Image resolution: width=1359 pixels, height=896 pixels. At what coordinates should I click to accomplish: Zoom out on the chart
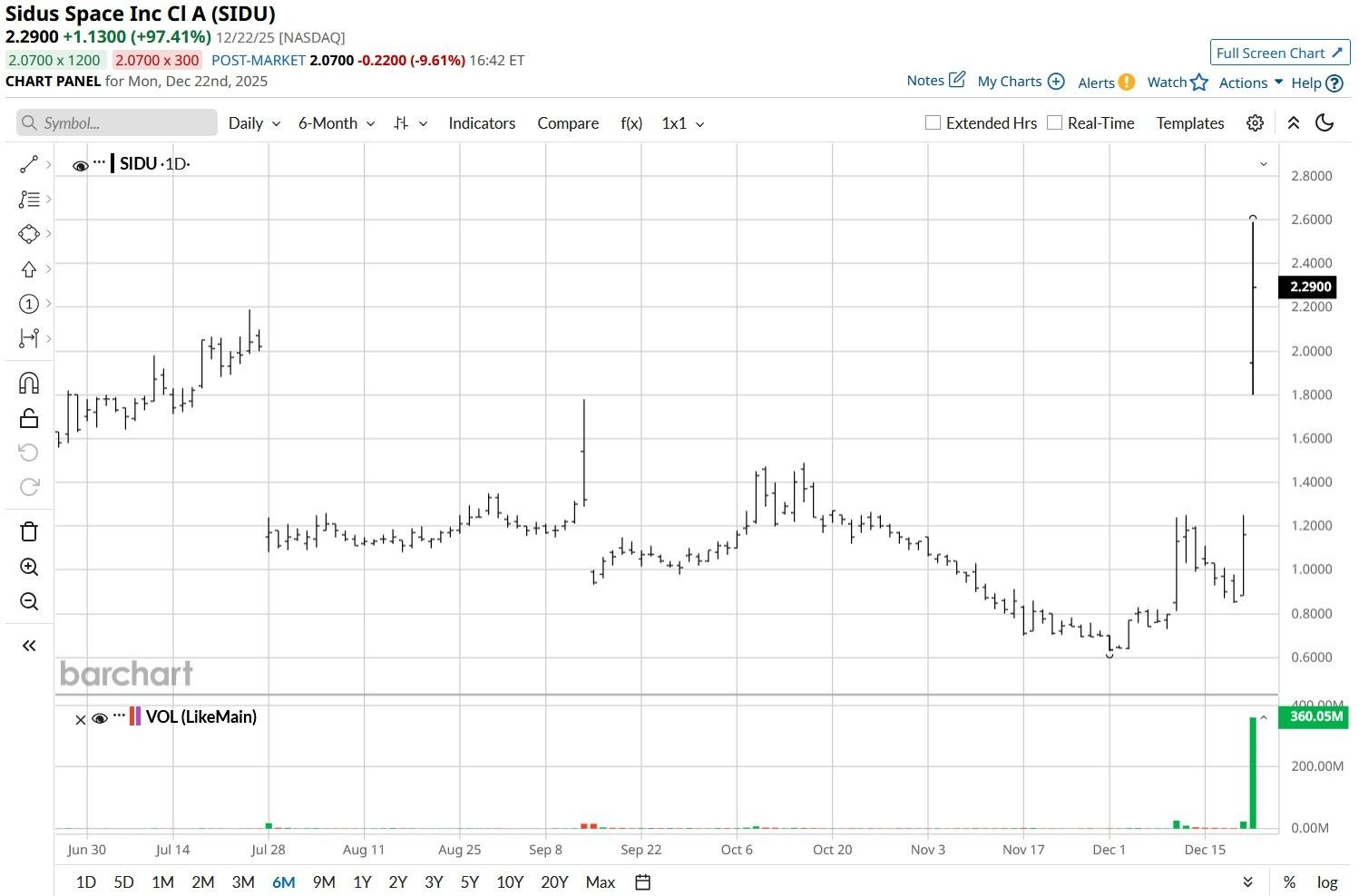(x=28, y=601)
